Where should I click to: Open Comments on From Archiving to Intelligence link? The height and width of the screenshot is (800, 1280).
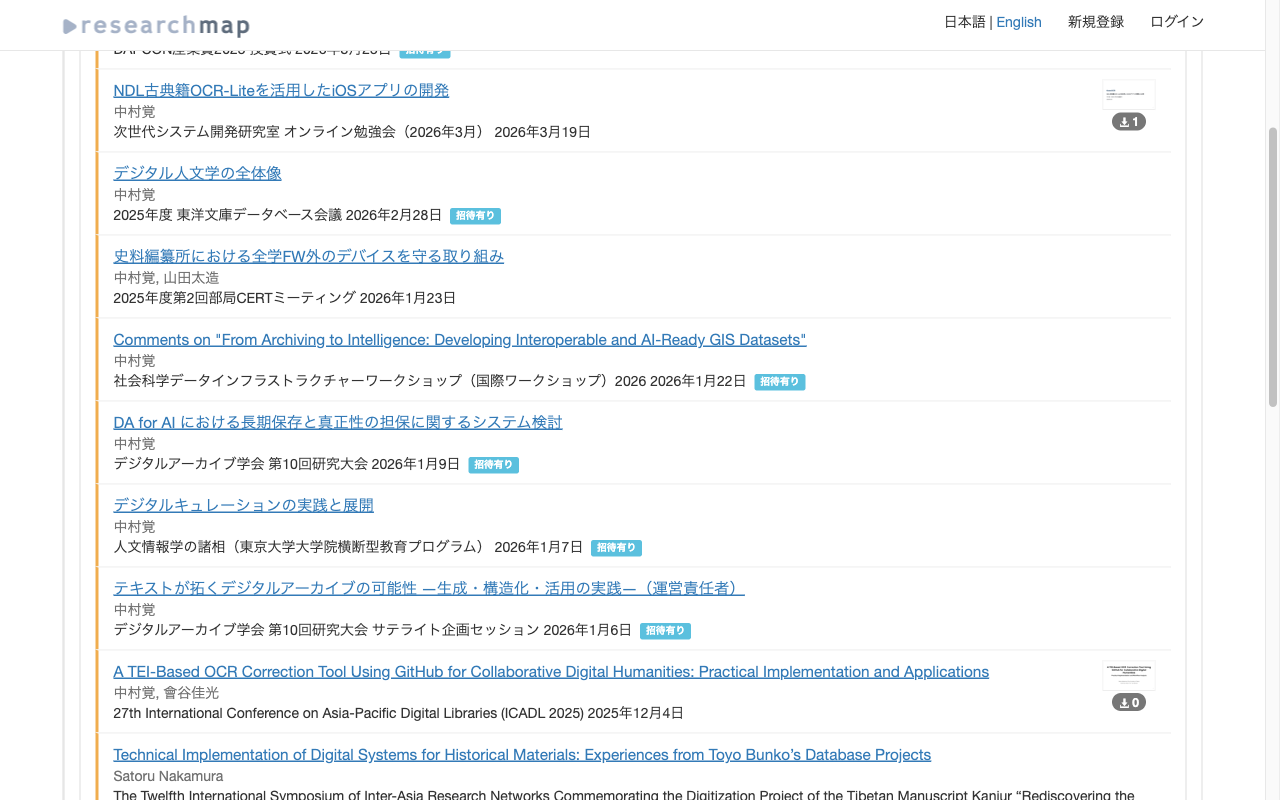460,340
